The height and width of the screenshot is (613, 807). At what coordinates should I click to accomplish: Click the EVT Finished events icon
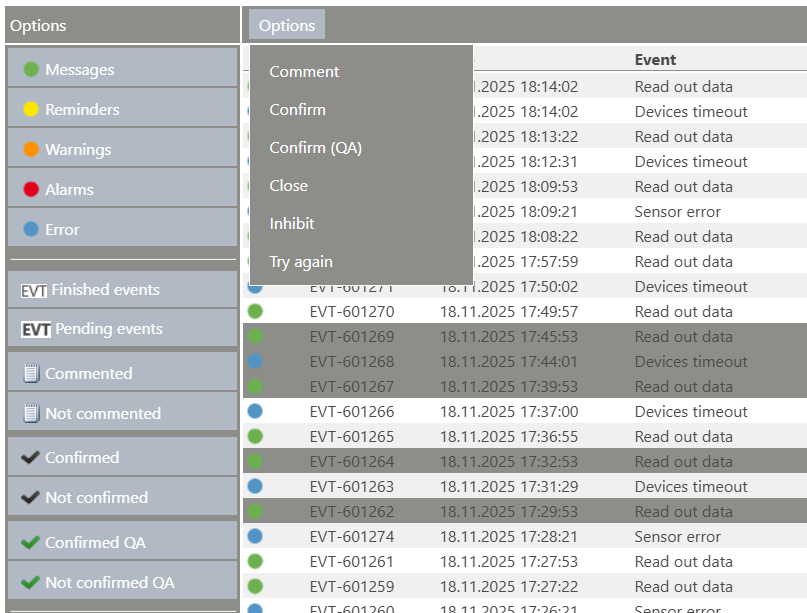point(31,289)
